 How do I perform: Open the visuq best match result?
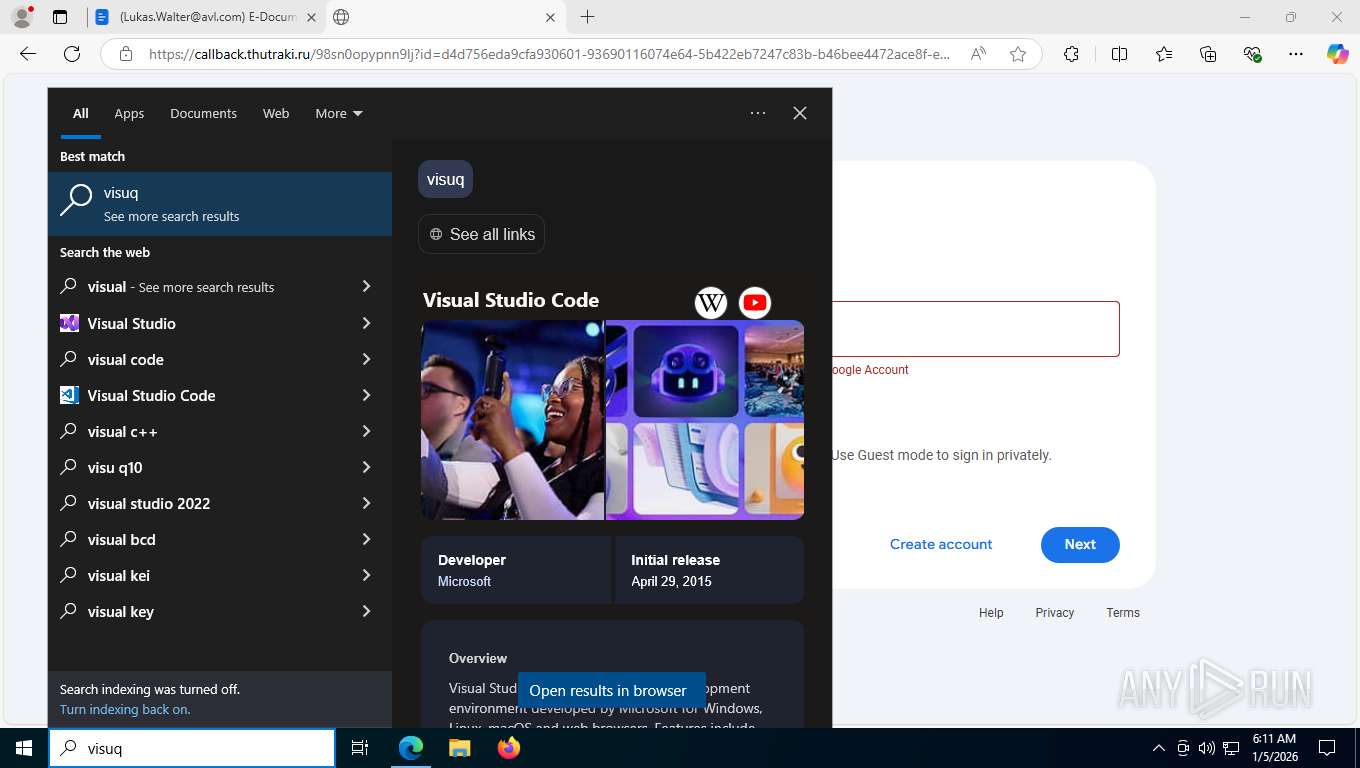[220, 203]
